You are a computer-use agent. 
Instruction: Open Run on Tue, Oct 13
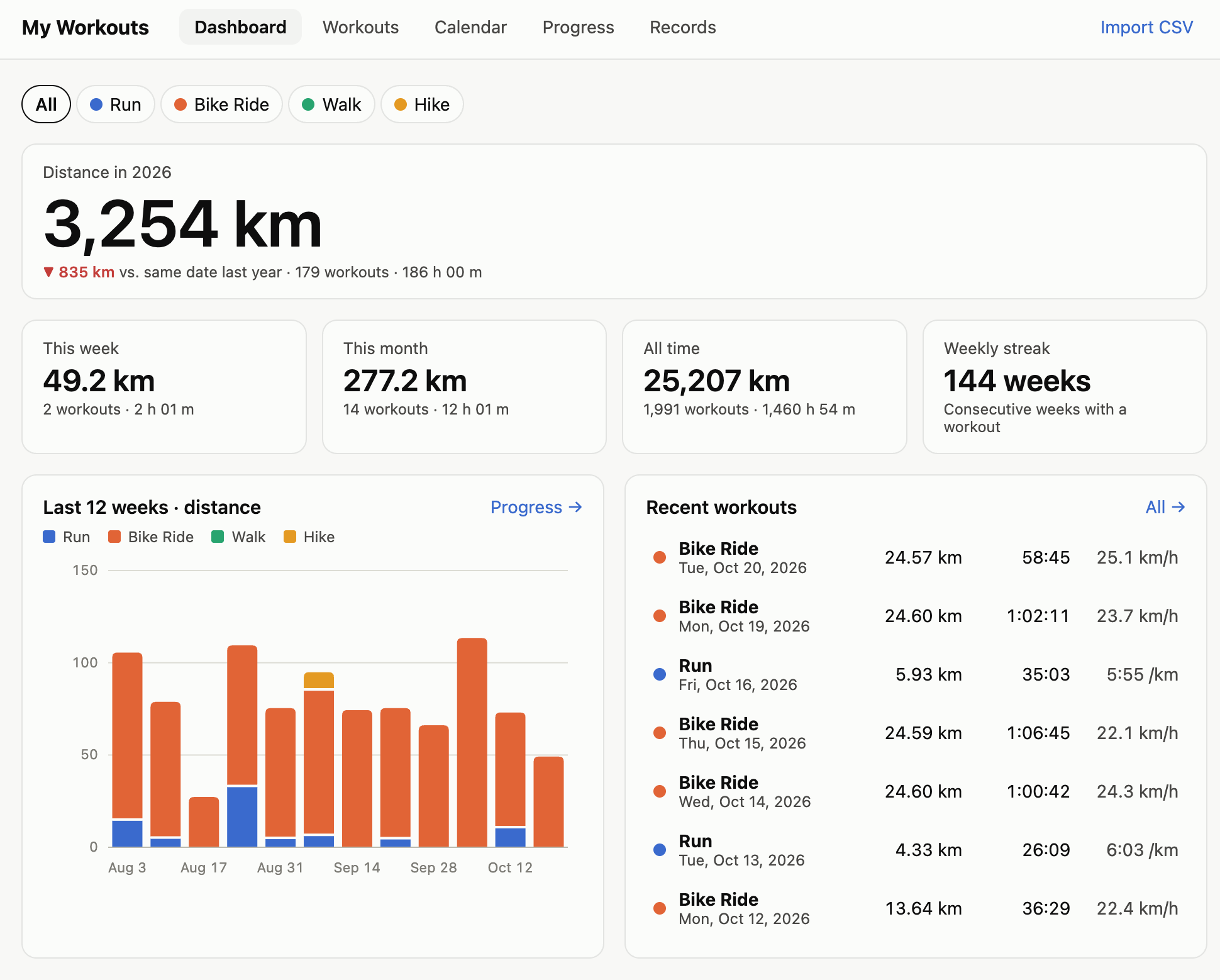point(916,850)
